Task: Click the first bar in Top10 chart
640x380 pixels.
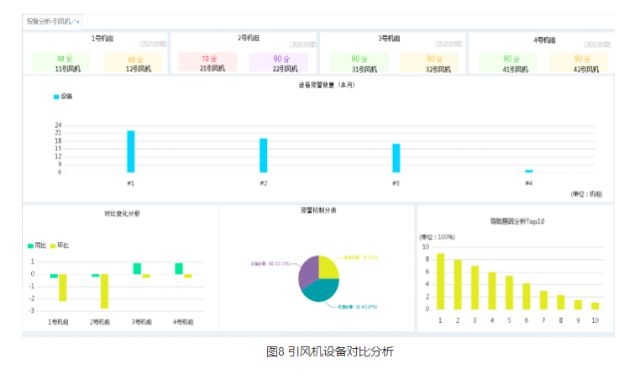Action: 440,281
